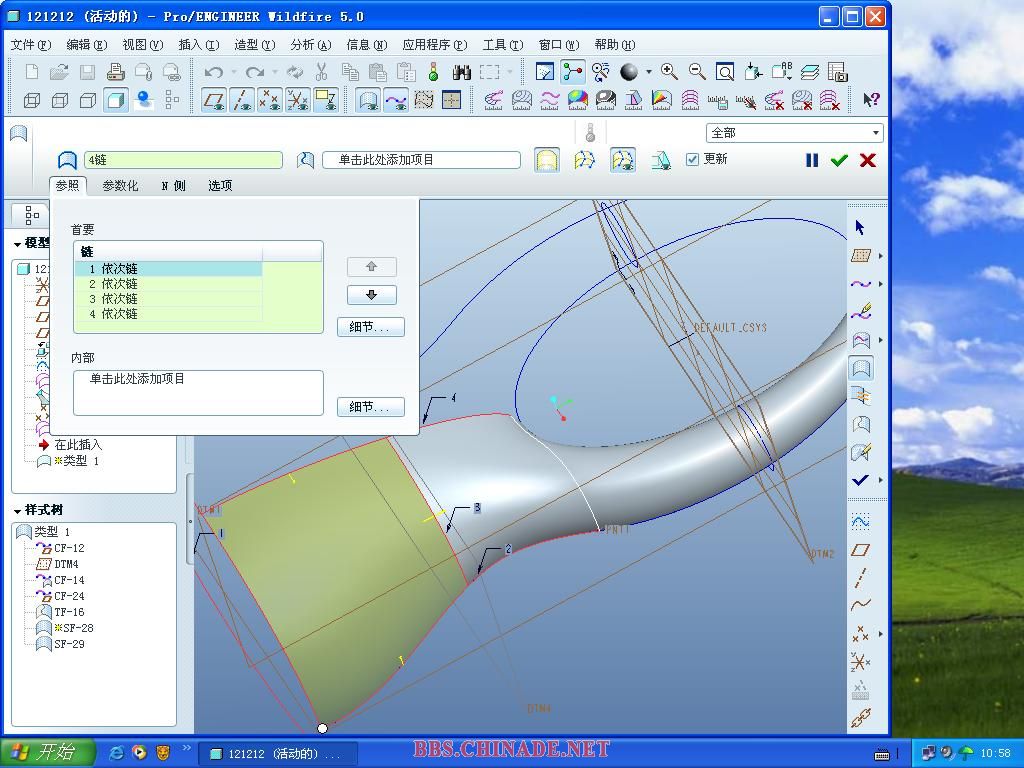Click the datum Axis icon in right toolbar
The width and height of the screenshot is (1024, 768).
click(x=861, y=577)
